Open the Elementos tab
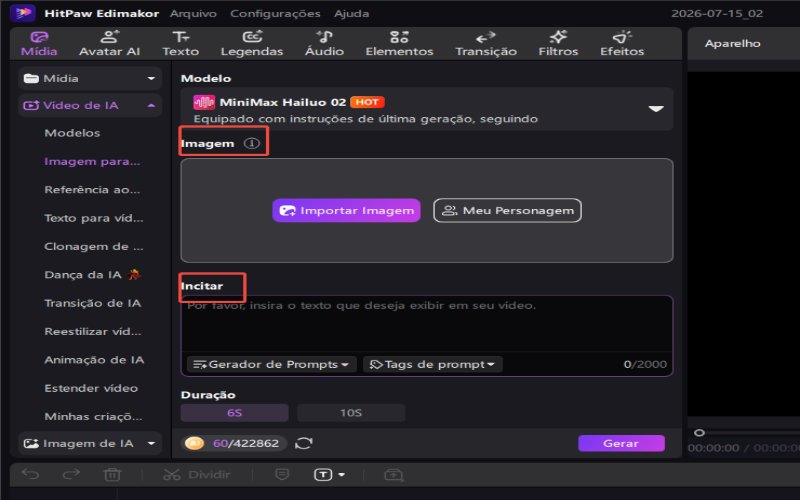The height and width of the screenshot is (500, 800). coord(399,44)
